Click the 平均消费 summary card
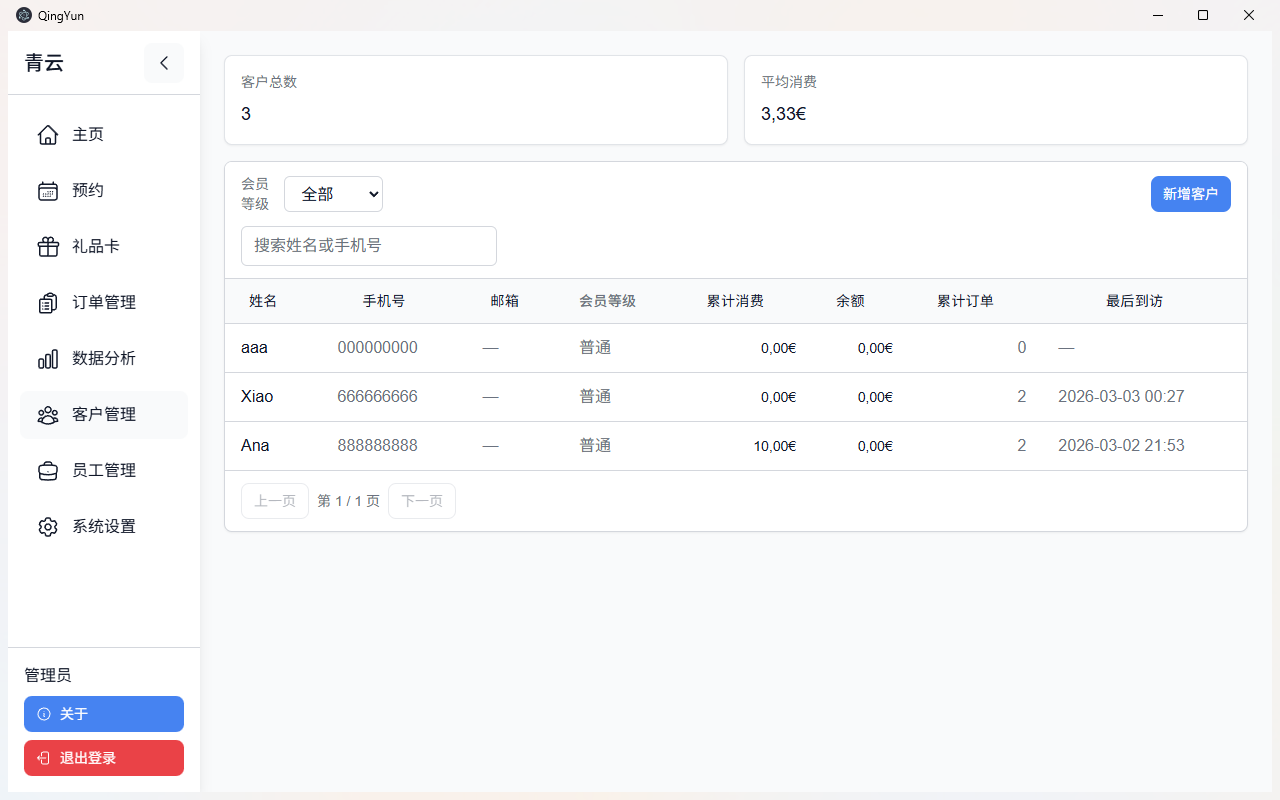Viewport: 1280px width, 800px height. click(x=996, y=100)
